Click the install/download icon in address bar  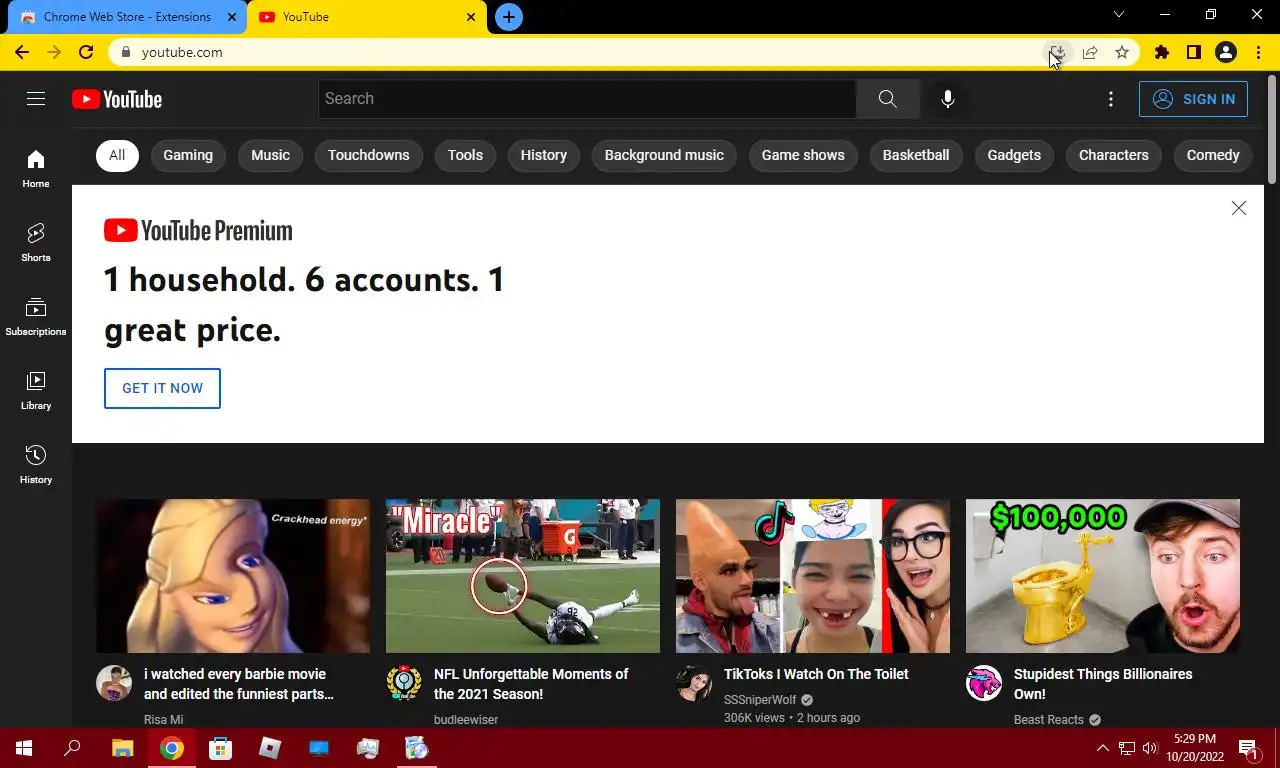[x=1057, y=52]
